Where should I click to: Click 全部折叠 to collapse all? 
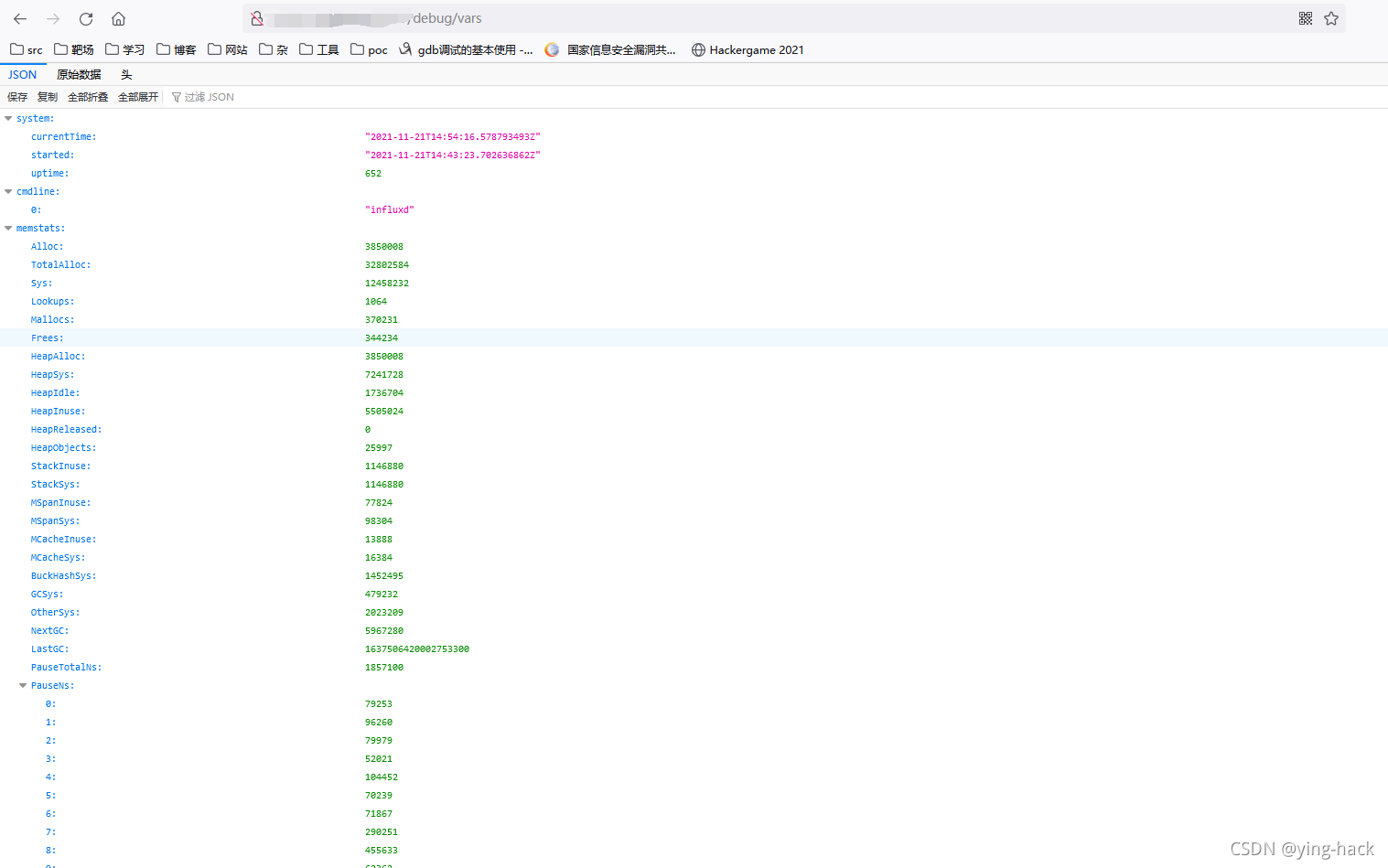pos(88,97)
